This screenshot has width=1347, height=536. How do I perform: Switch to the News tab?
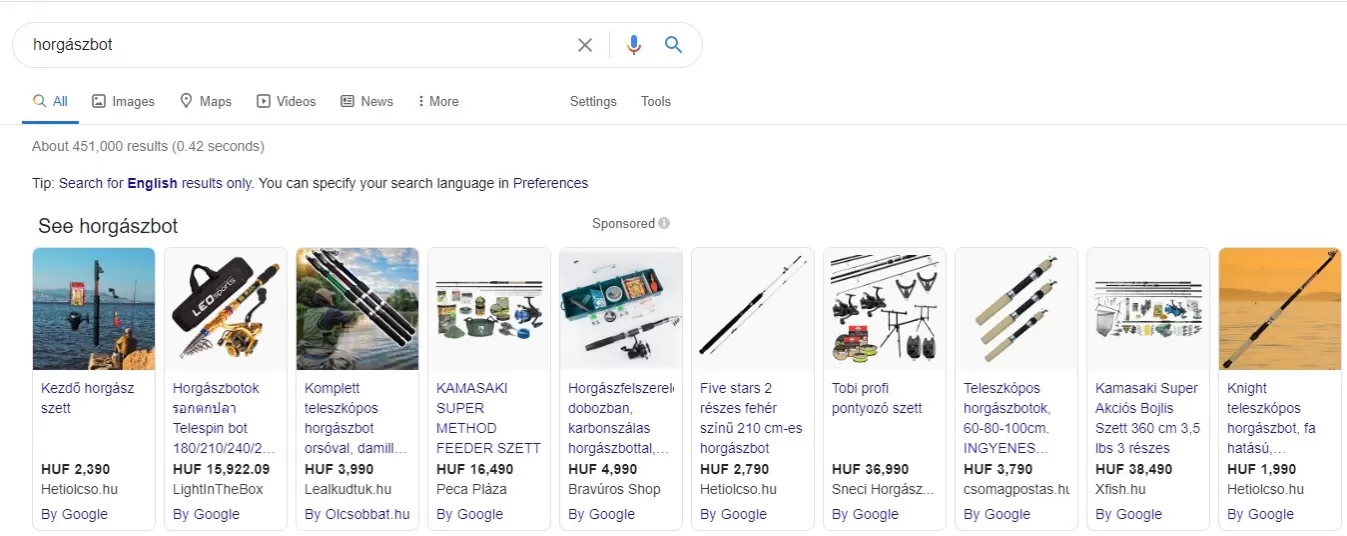click(x=367, y=101)
